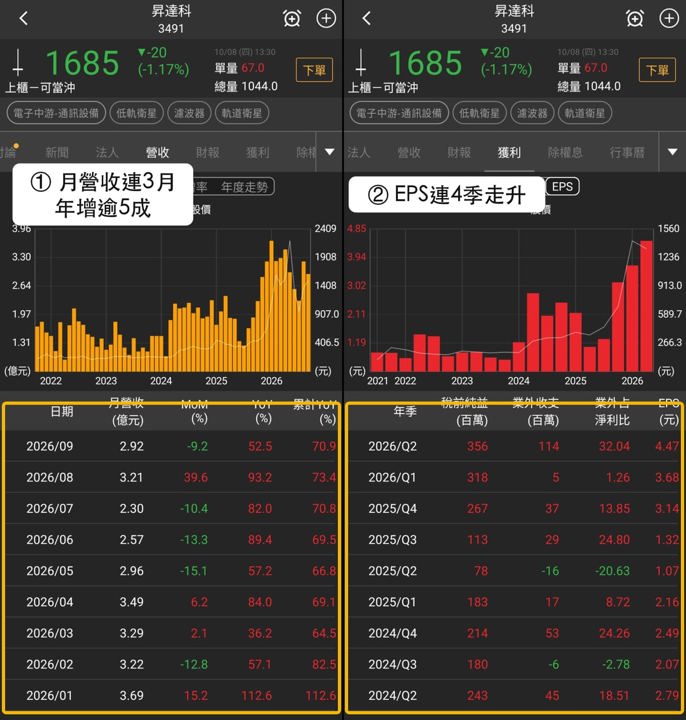686x720 pixels.
Task: Tap 稅前純益 column header
Action: [x=465, y=411]
